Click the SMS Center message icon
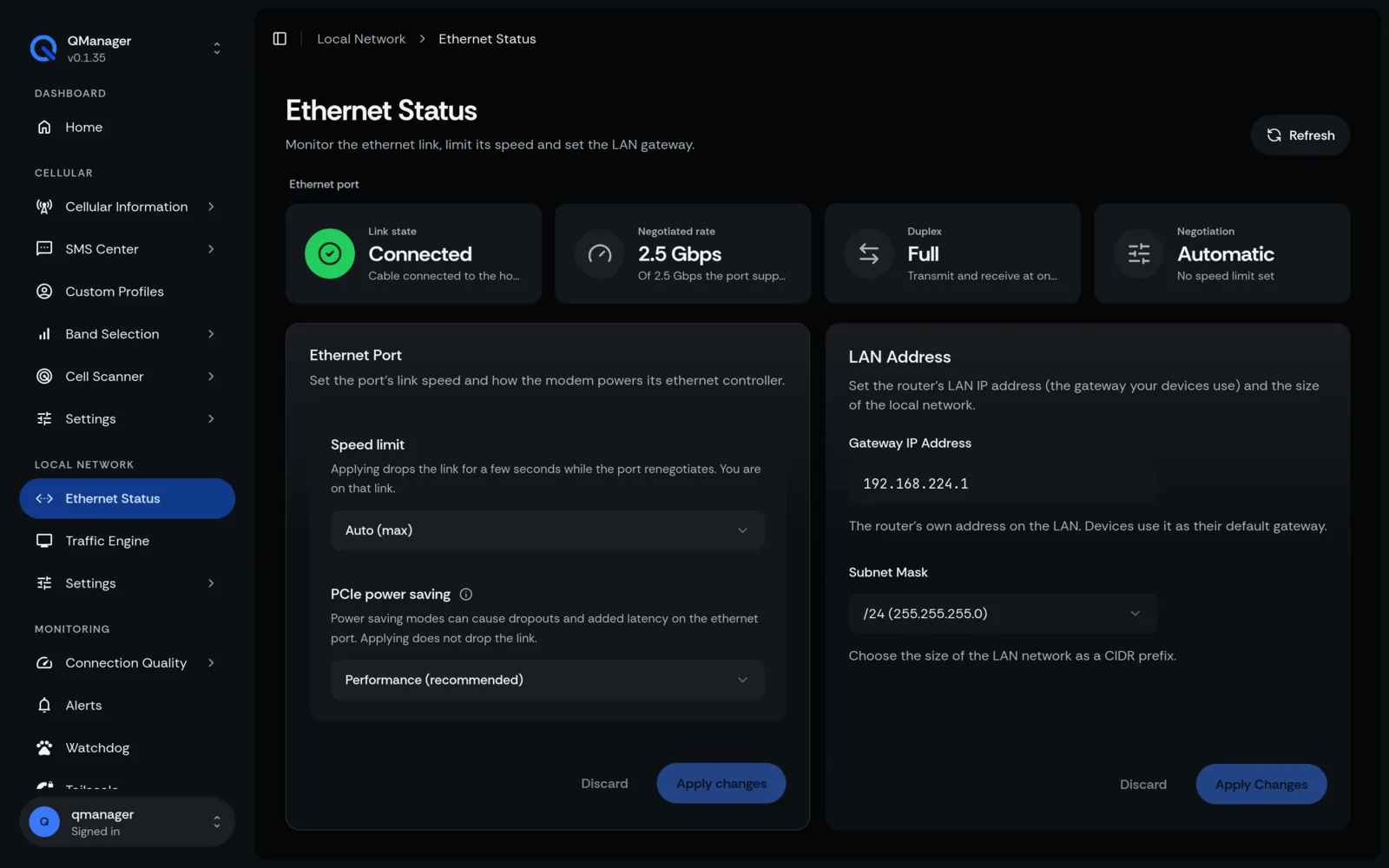This screenshot has width=1389, height=868. (x=44, y=249)
